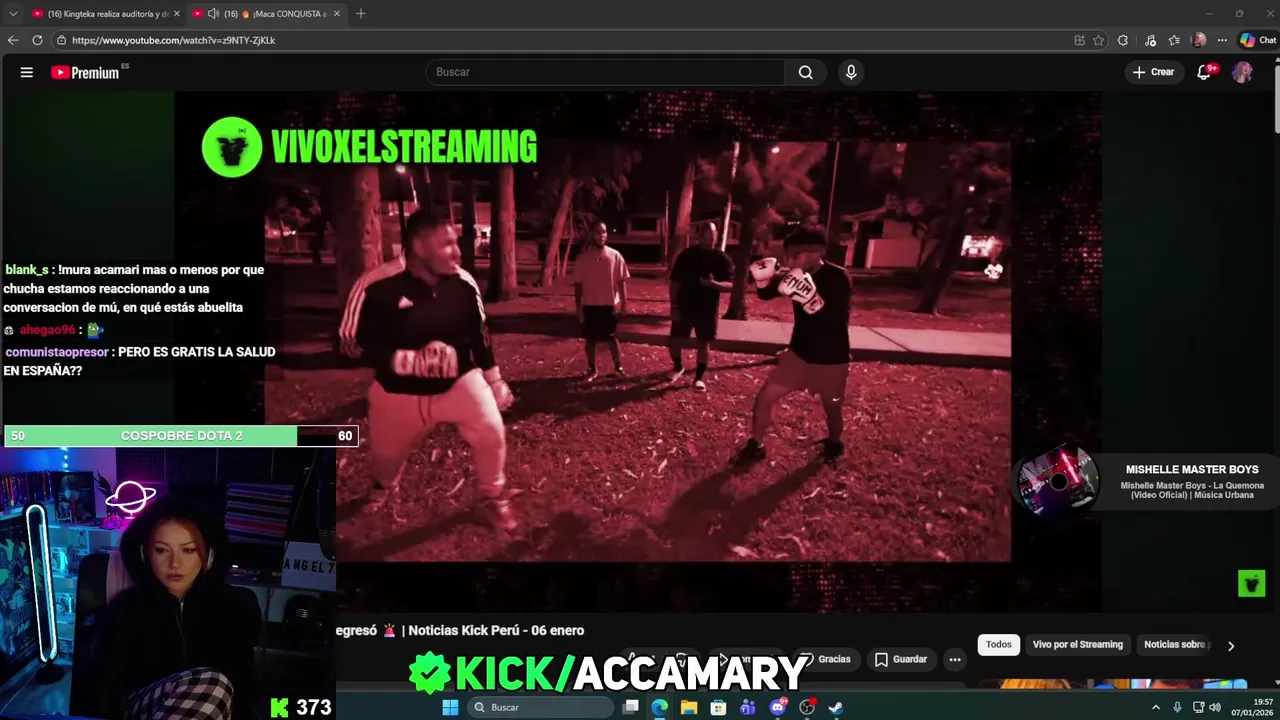Open volume control in system tray
The image size is (1280, 720).
(x=1215, y=707)
